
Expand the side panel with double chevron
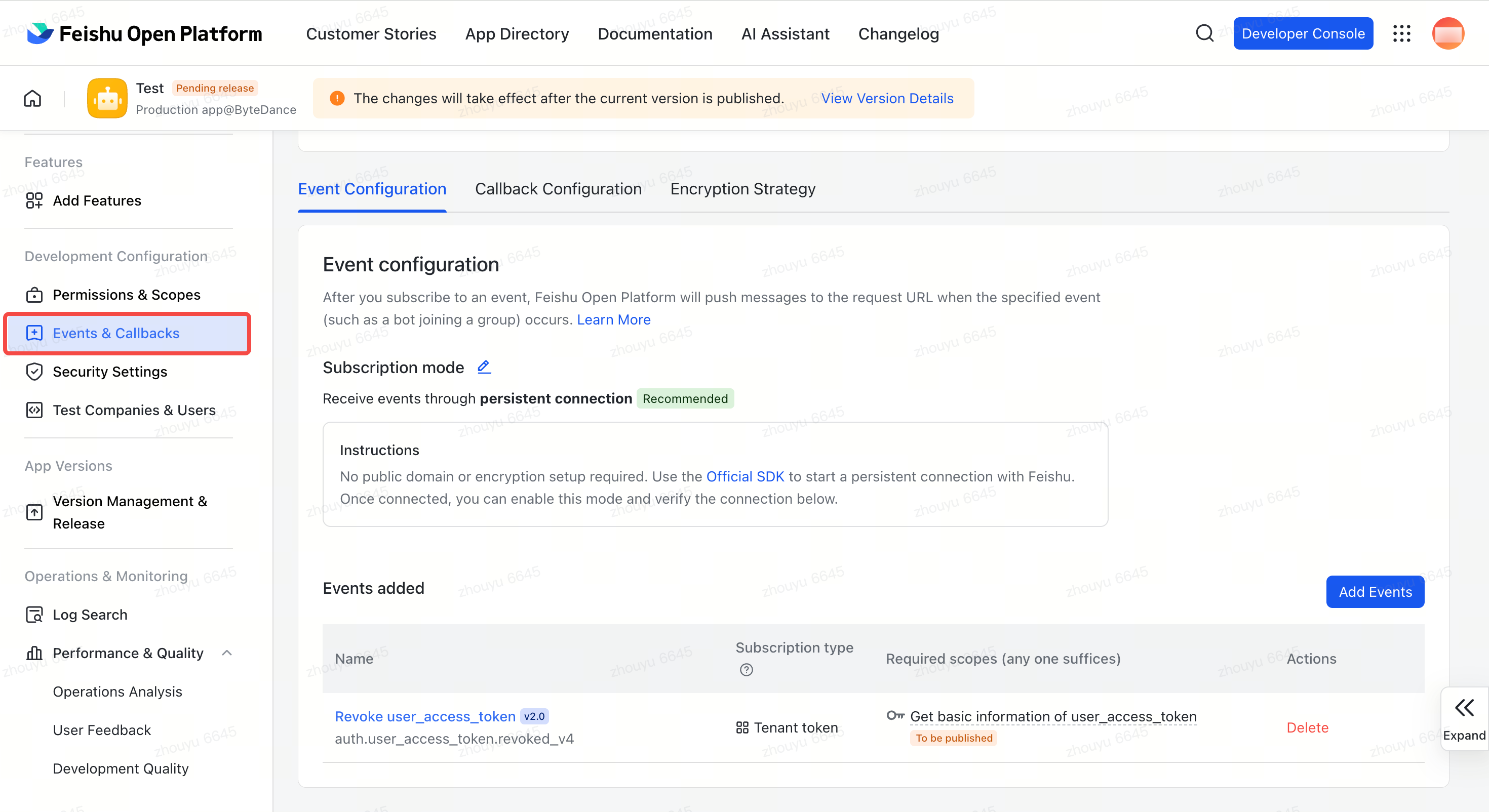point(1464,719)
